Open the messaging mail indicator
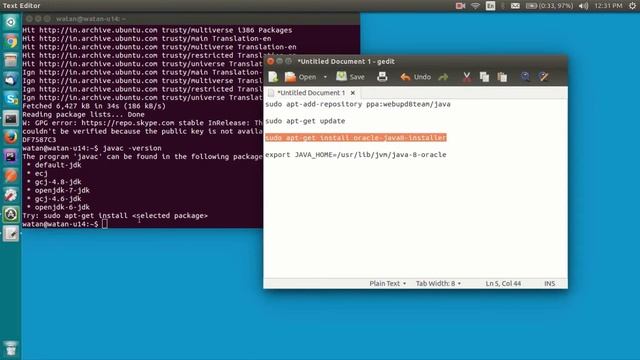This screenshot has height=360, width=640. [515, 6]
